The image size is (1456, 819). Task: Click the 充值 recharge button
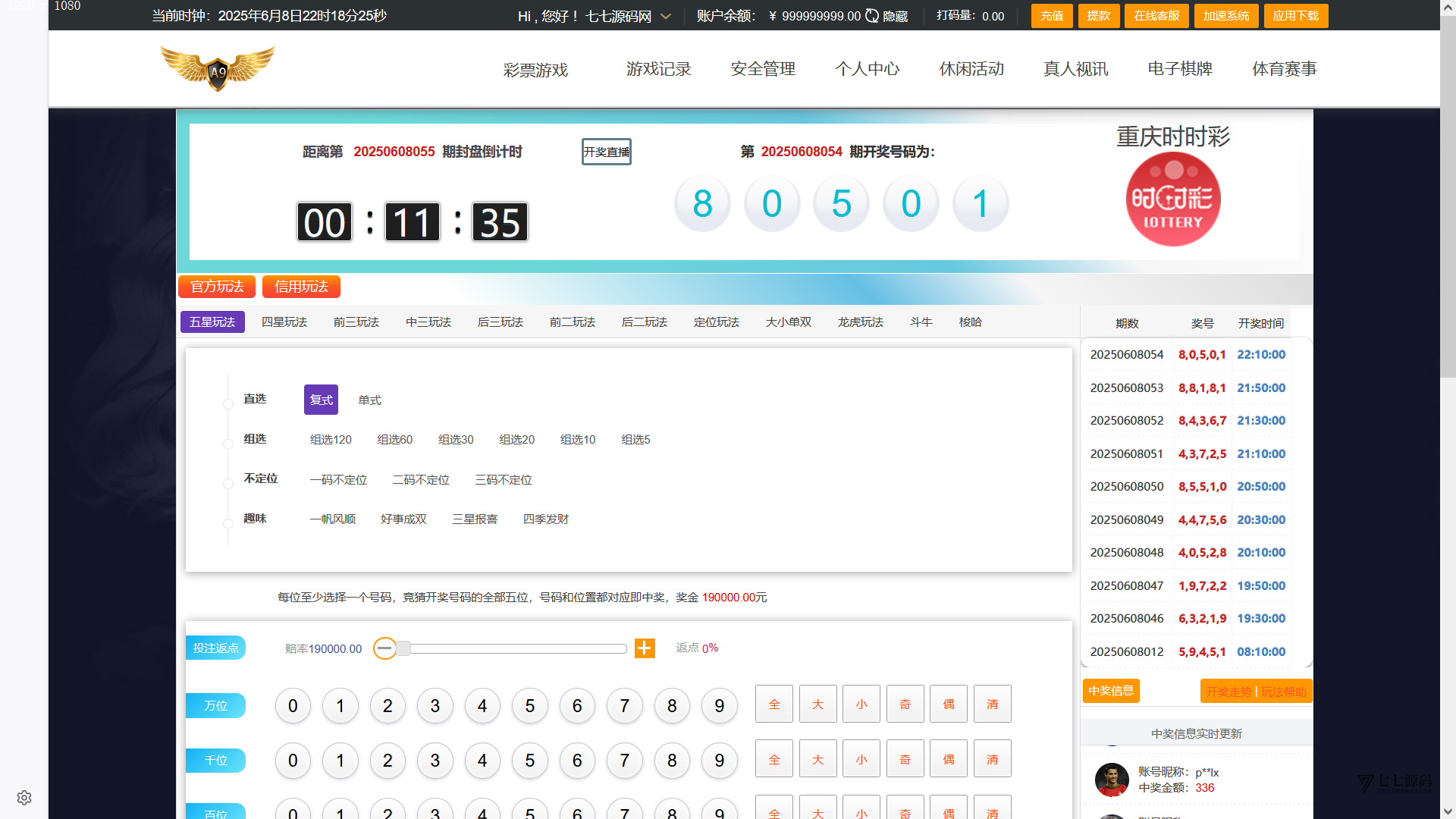coord(1051,16)
